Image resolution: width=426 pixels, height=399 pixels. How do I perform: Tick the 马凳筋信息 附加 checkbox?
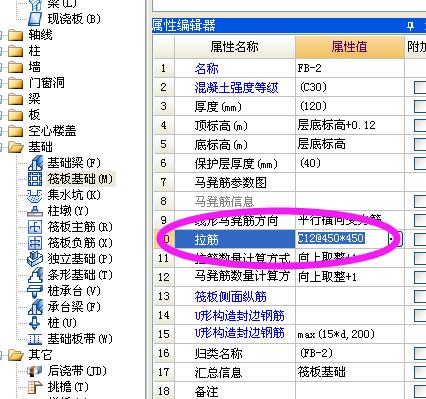point(420,201)
